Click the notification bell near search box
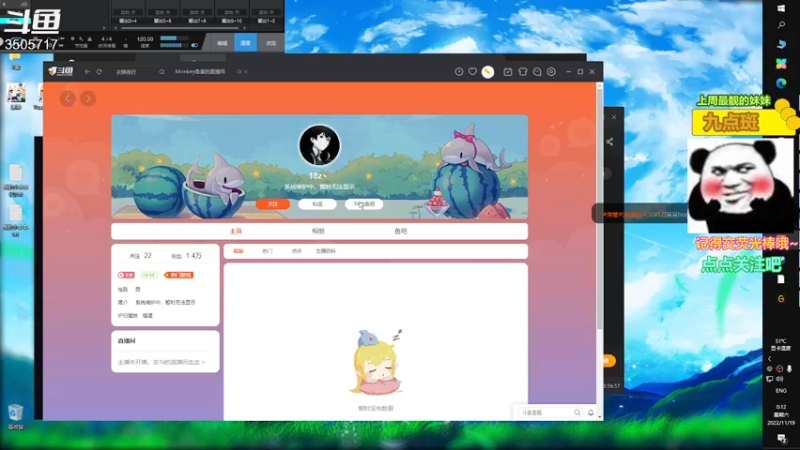Image resolution: width=800 pixels, height=450 pixels. coord(591,412)
